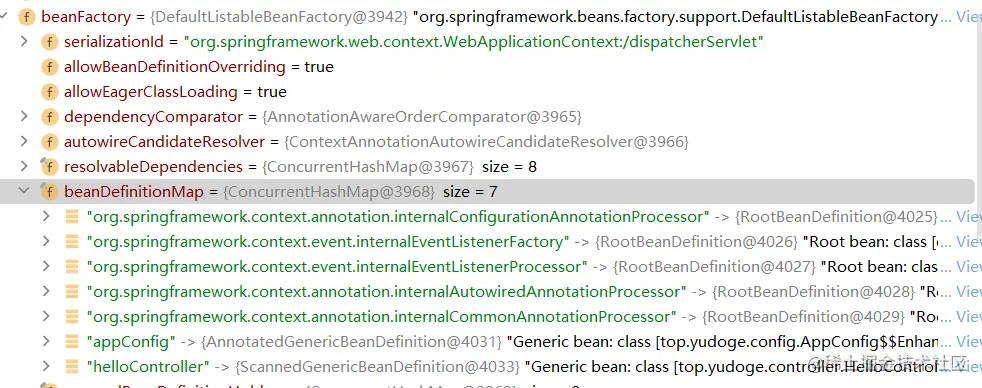Select the allowEagerClassLoading = true row
This screenshot has height=388, width=982.
[x=175, y=92]
